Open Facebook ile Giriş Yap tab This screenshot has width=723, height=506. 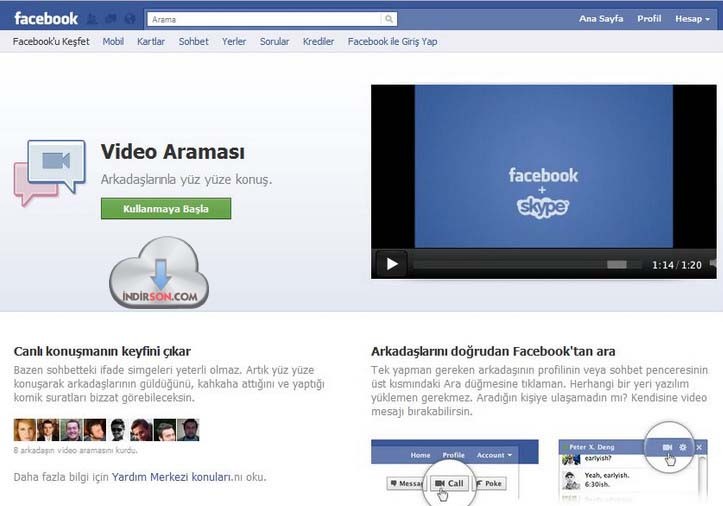point(392,42)
